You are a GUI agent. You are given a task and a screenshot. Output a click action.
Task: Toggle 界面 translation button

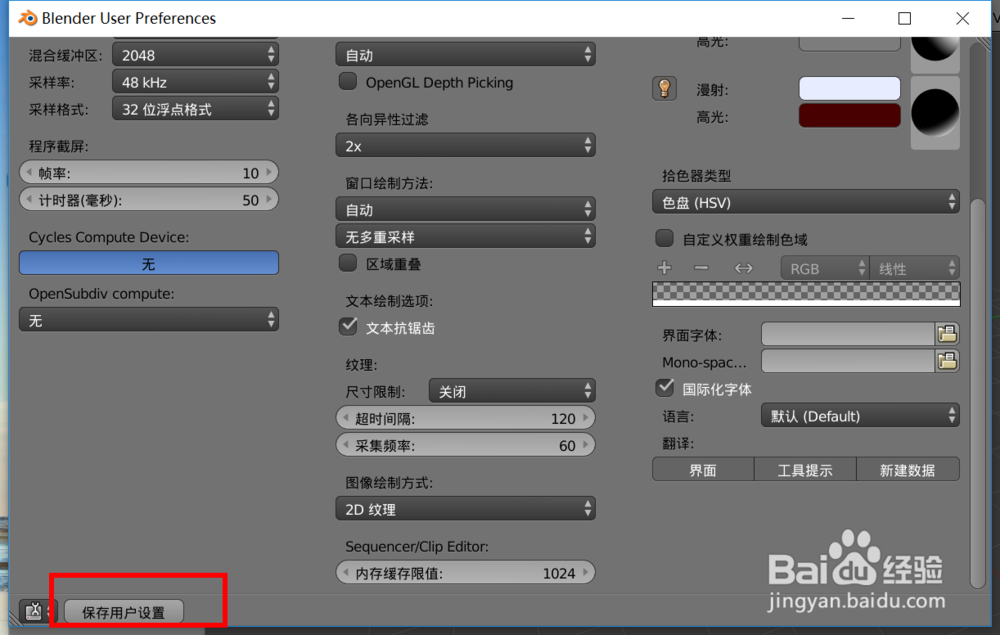pyautogui.click(x=703, y=470)
